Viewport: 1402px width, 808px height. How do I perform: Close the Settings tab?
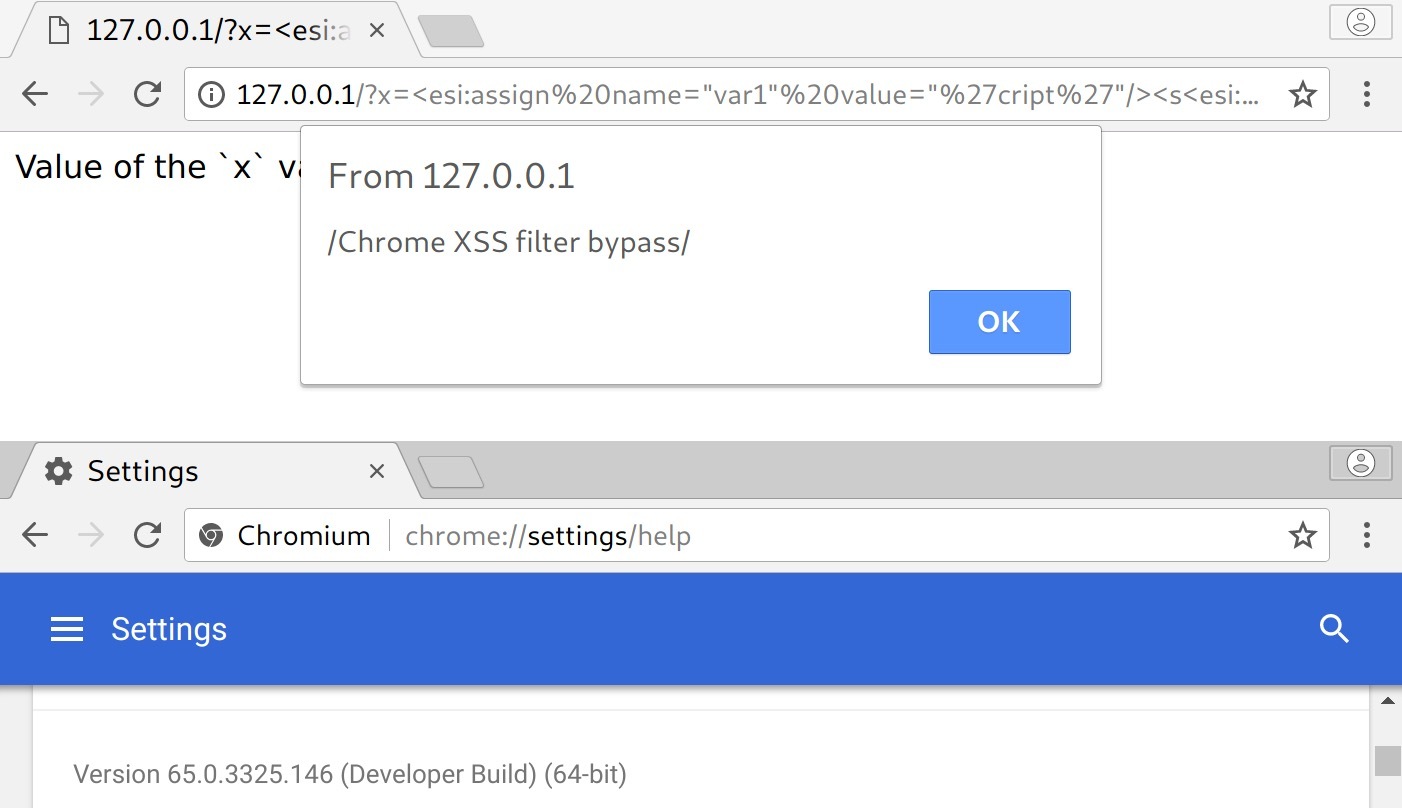(x=377, y=471)
